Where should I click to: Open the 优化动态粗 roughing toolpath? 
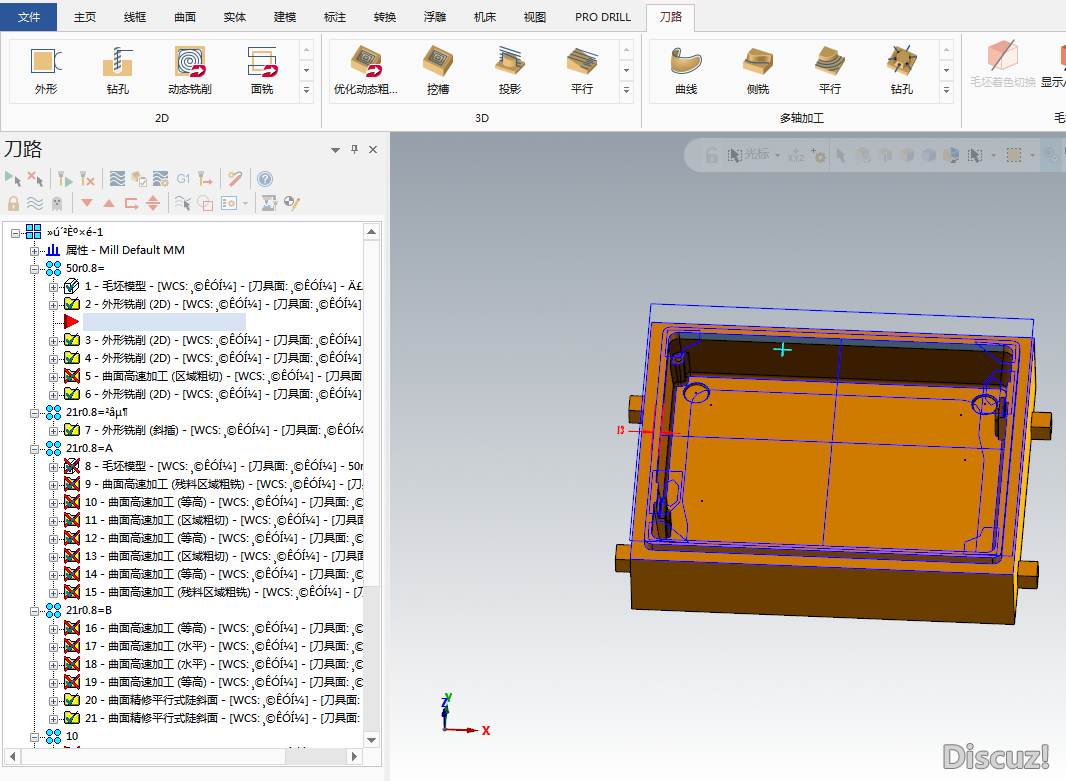366,71
